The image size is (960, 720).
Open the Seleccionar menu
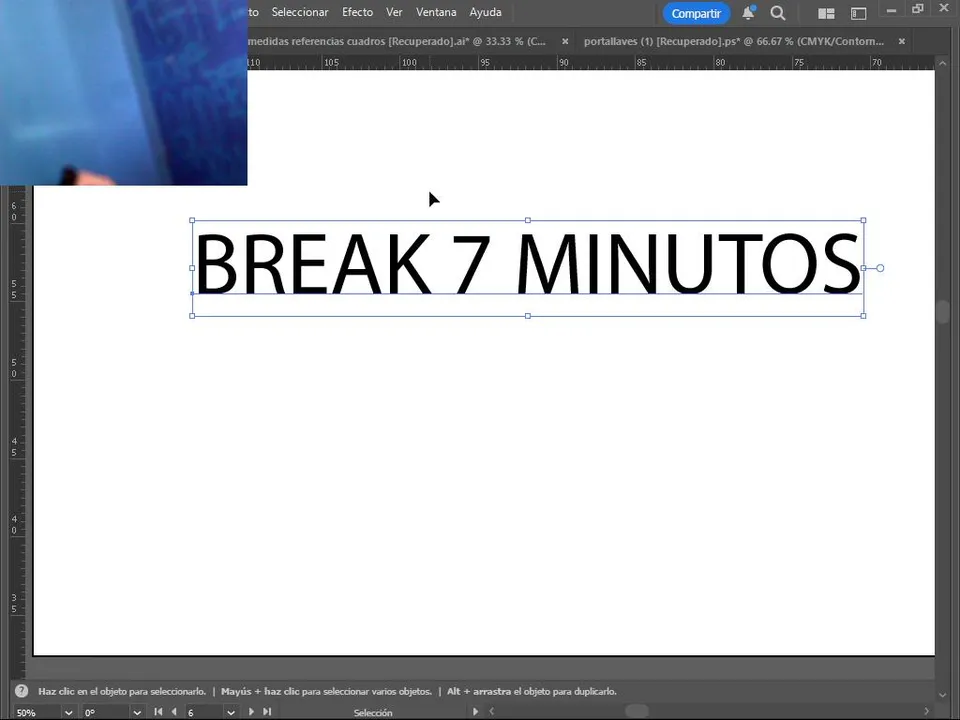click(300, 12)
